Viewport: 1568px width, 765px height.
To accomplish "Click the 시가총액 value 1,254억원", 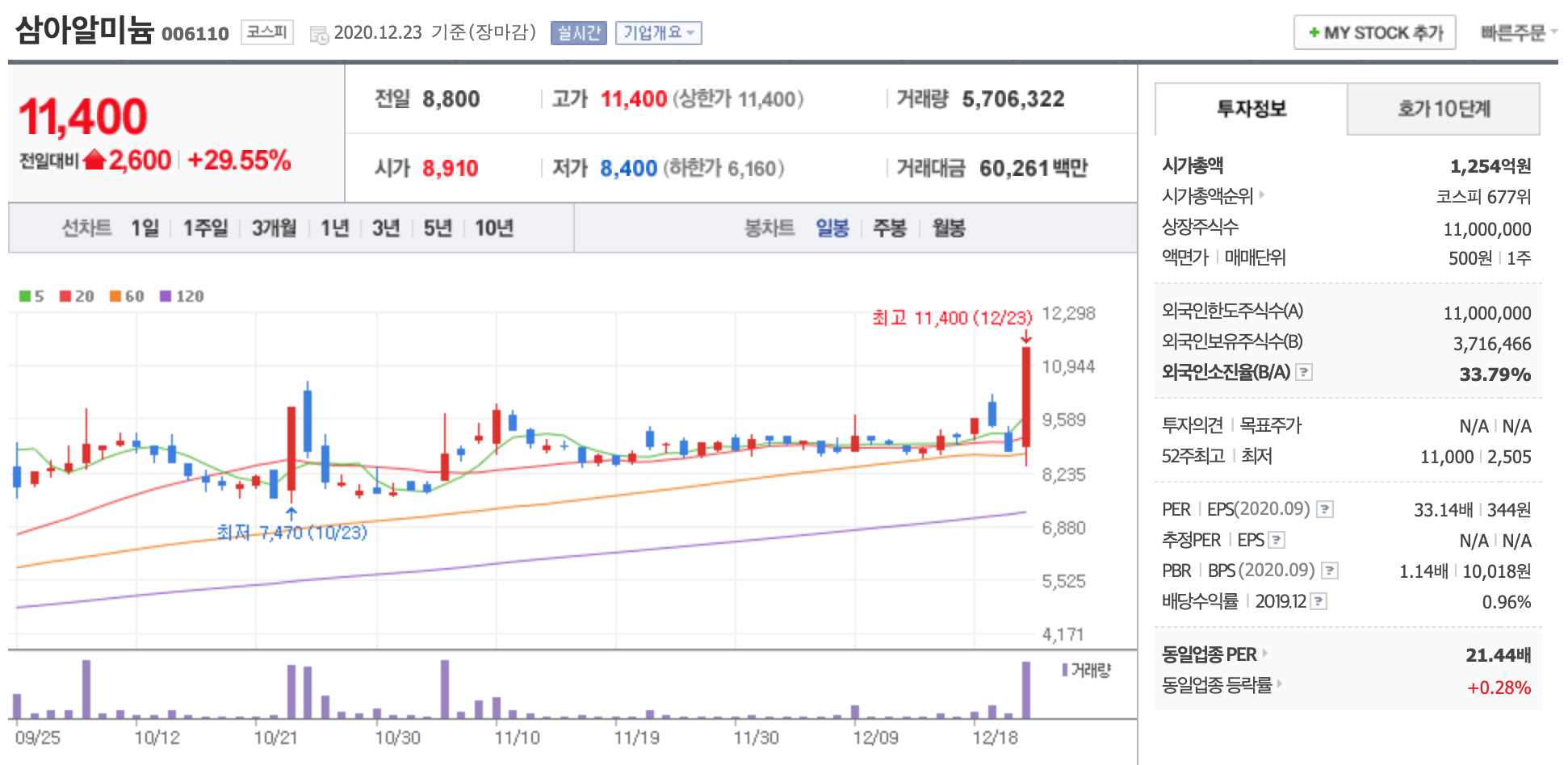I will (1490, 166).
